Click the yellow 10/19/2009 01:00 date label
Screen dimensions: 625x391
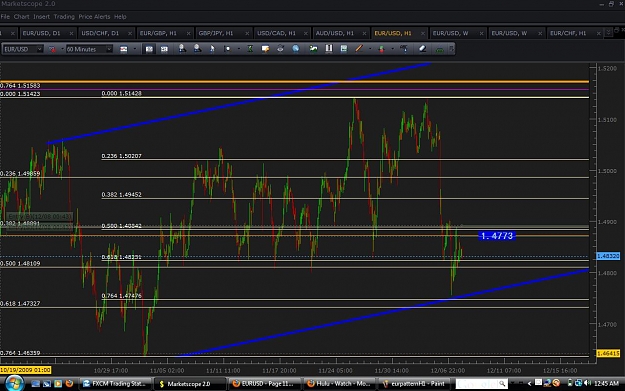(26, 370)
